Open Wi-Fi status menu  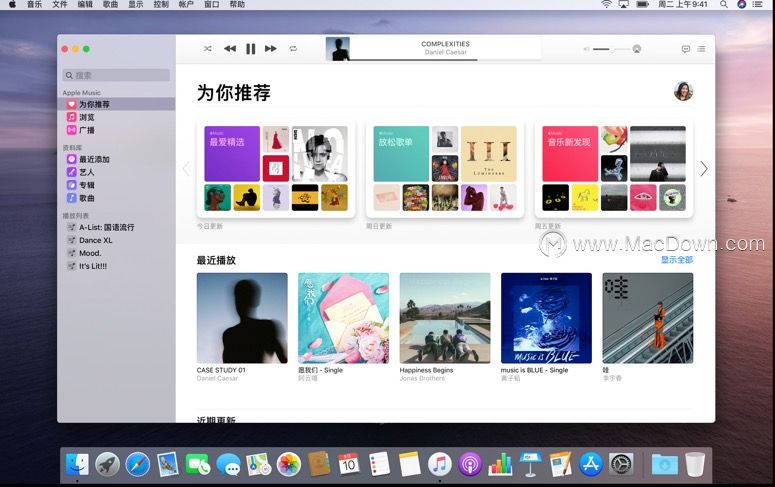point(606,4)
